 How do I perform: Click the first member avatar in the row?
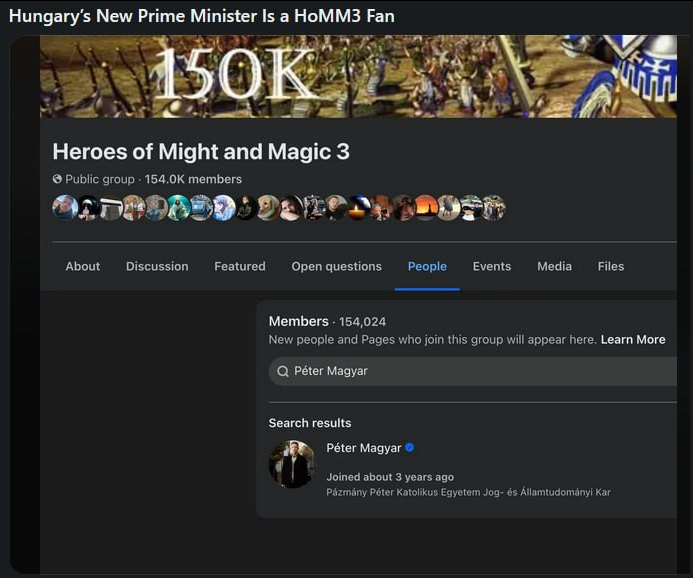(x=65, y=208)
